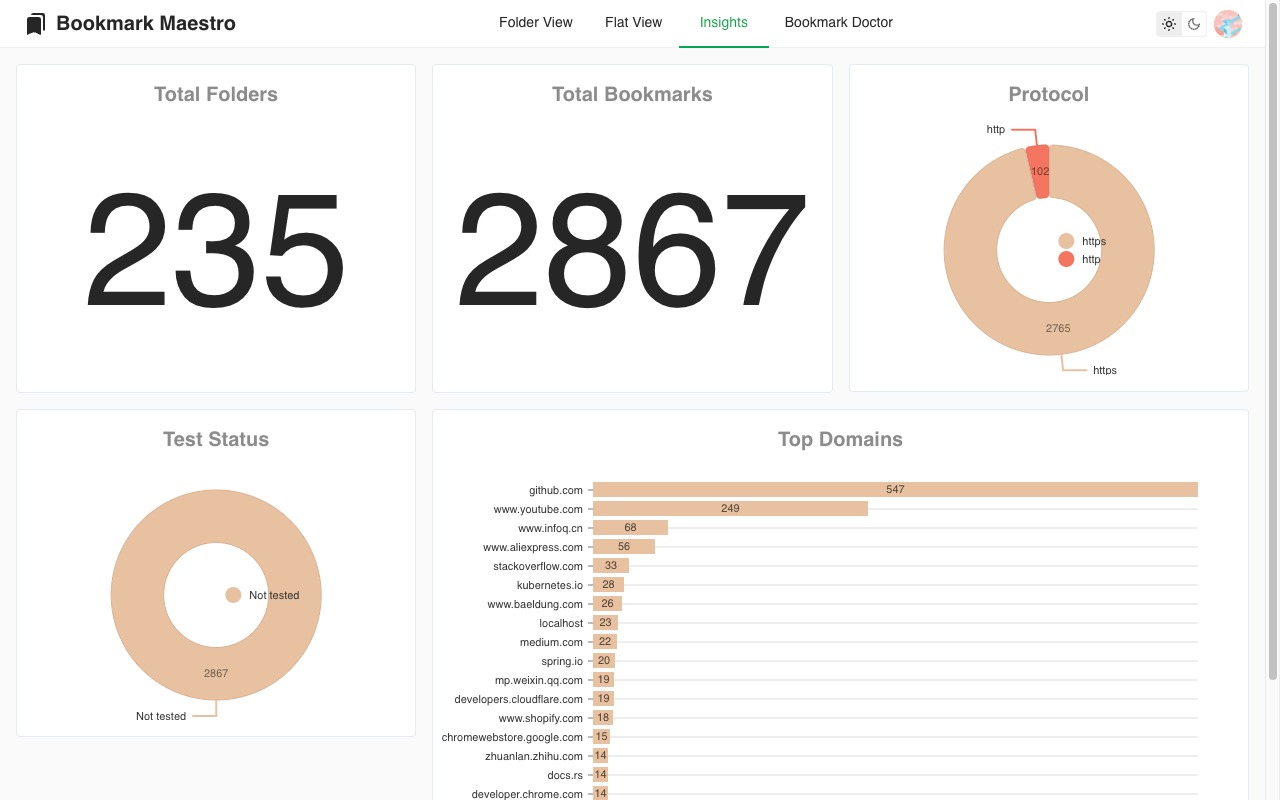This screenshot has width=1280, height=800.
Task: Click the spring.io bar showing 20
Action: coord(604,661)
